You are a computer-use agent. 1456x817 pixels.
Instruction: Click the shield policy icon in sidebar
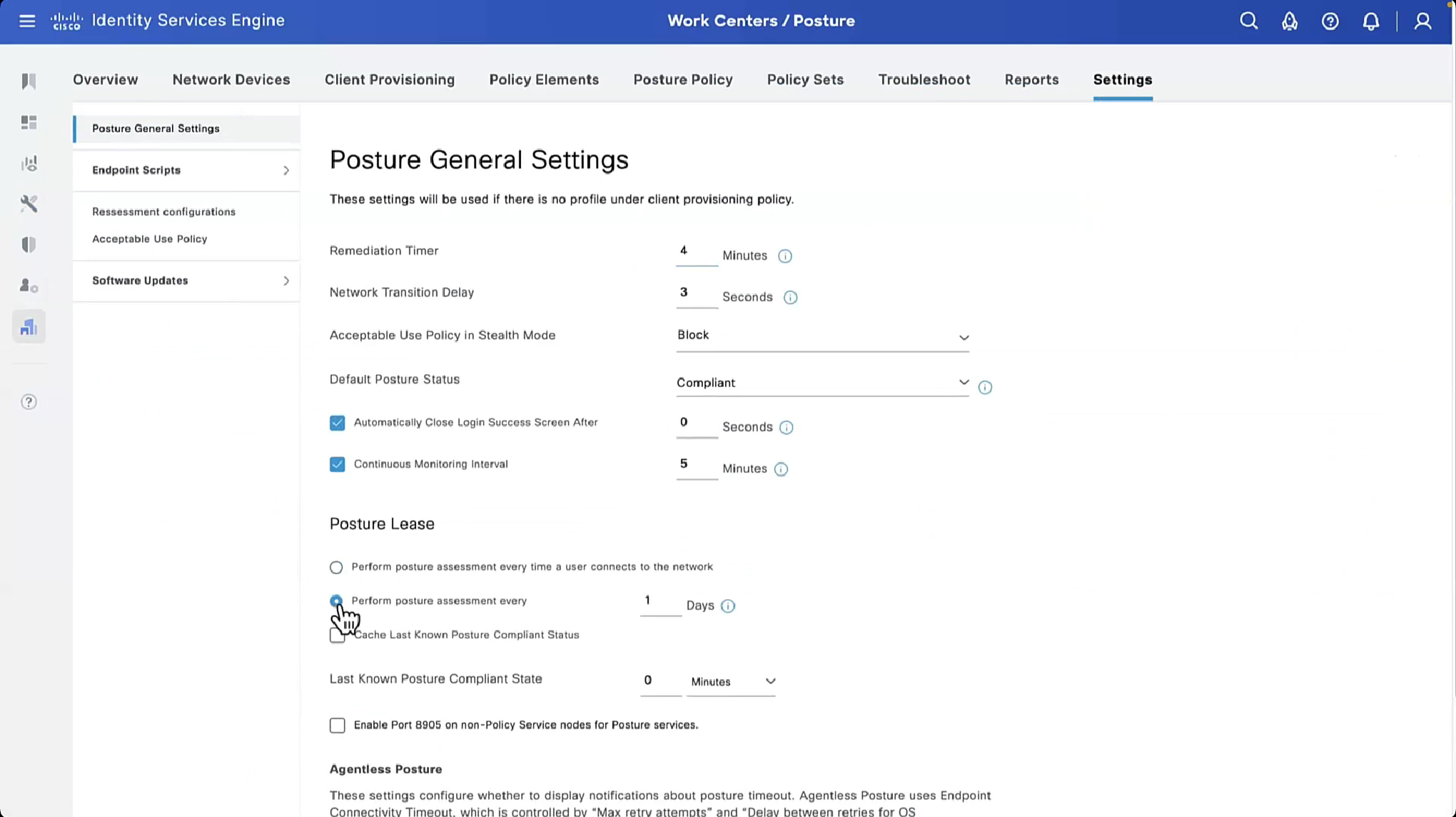pyautogui.click(x=29, y=245)
